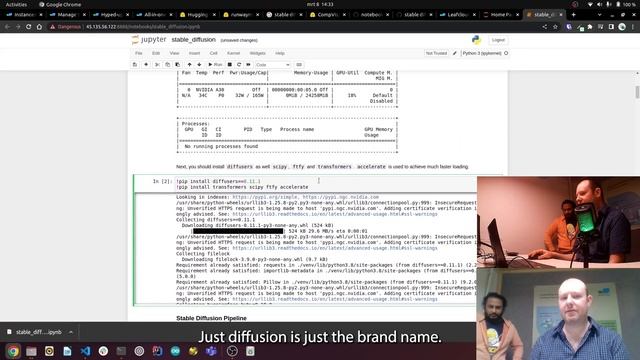640x360 pixels.
Task: Copy selected cells toolbar icon
Action: [x=167, y=64]
